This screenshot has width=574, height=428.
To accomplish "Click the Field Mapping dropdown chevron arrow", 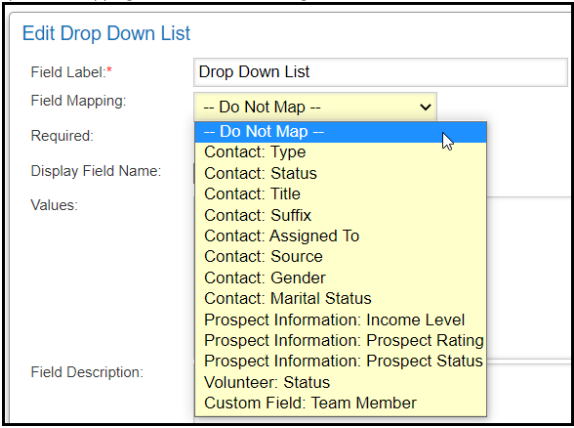I will 425,107.
